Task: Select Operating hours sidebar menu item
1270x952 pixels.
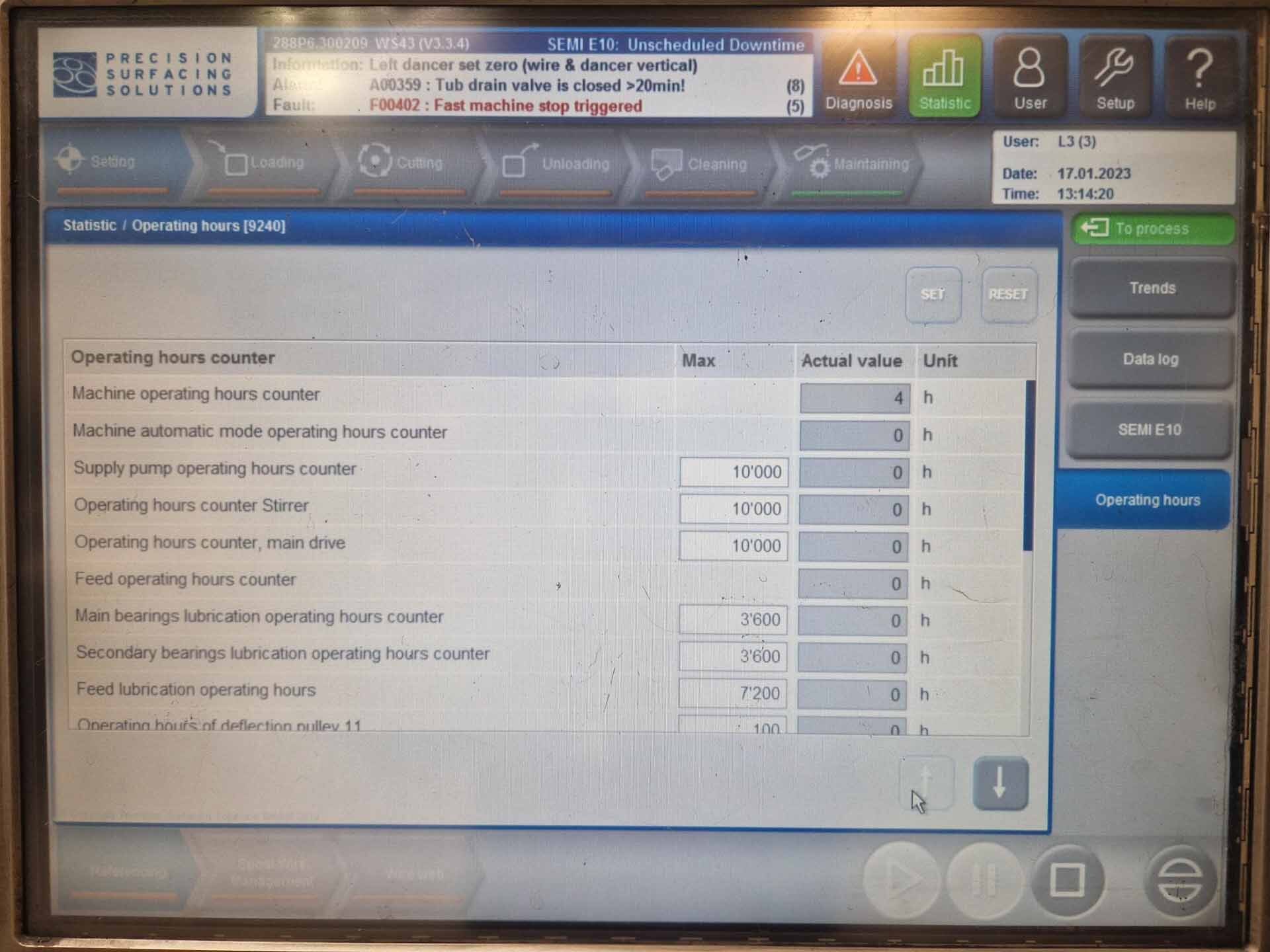Action: click(1147, 499)
